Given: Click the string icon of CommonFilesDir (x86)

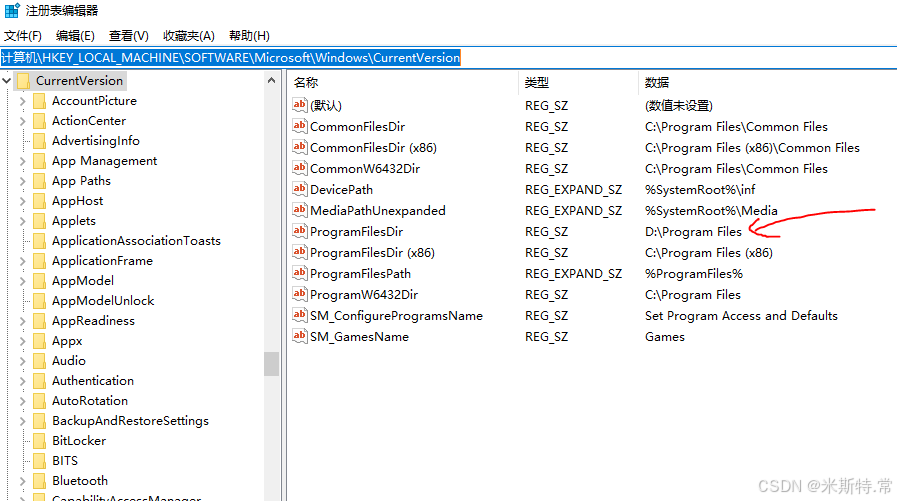Looking at the screenshot, I should 299,147.
